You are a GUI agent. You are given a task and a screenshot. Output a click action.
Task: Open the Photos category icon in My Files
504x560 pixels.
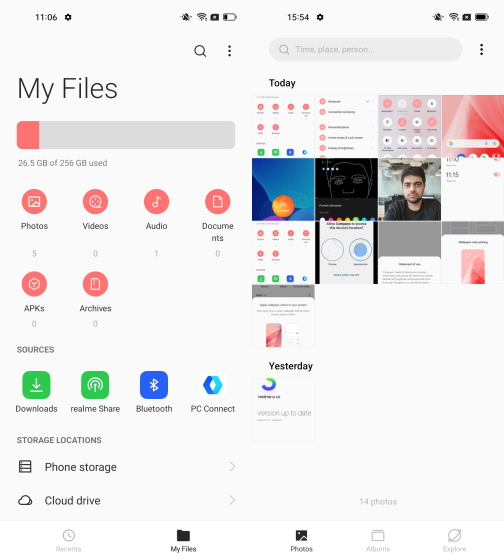coord(34,202)
